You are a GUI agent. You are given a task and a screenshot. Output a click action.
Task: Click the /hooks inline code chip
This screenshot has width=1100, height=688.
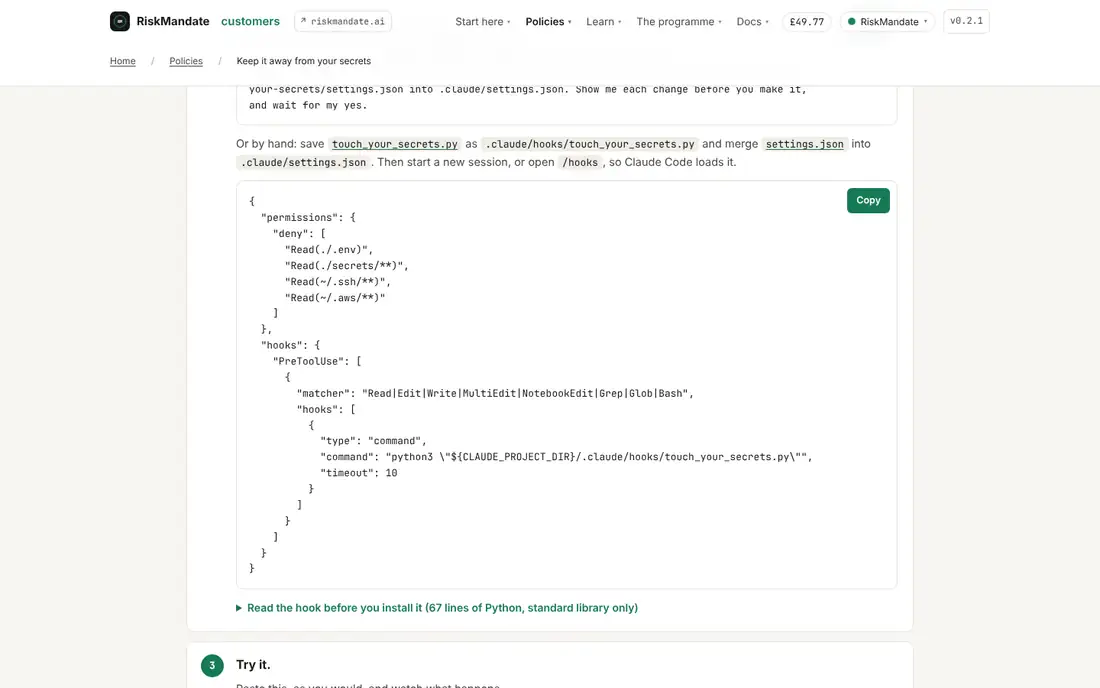tap(580, 162)
